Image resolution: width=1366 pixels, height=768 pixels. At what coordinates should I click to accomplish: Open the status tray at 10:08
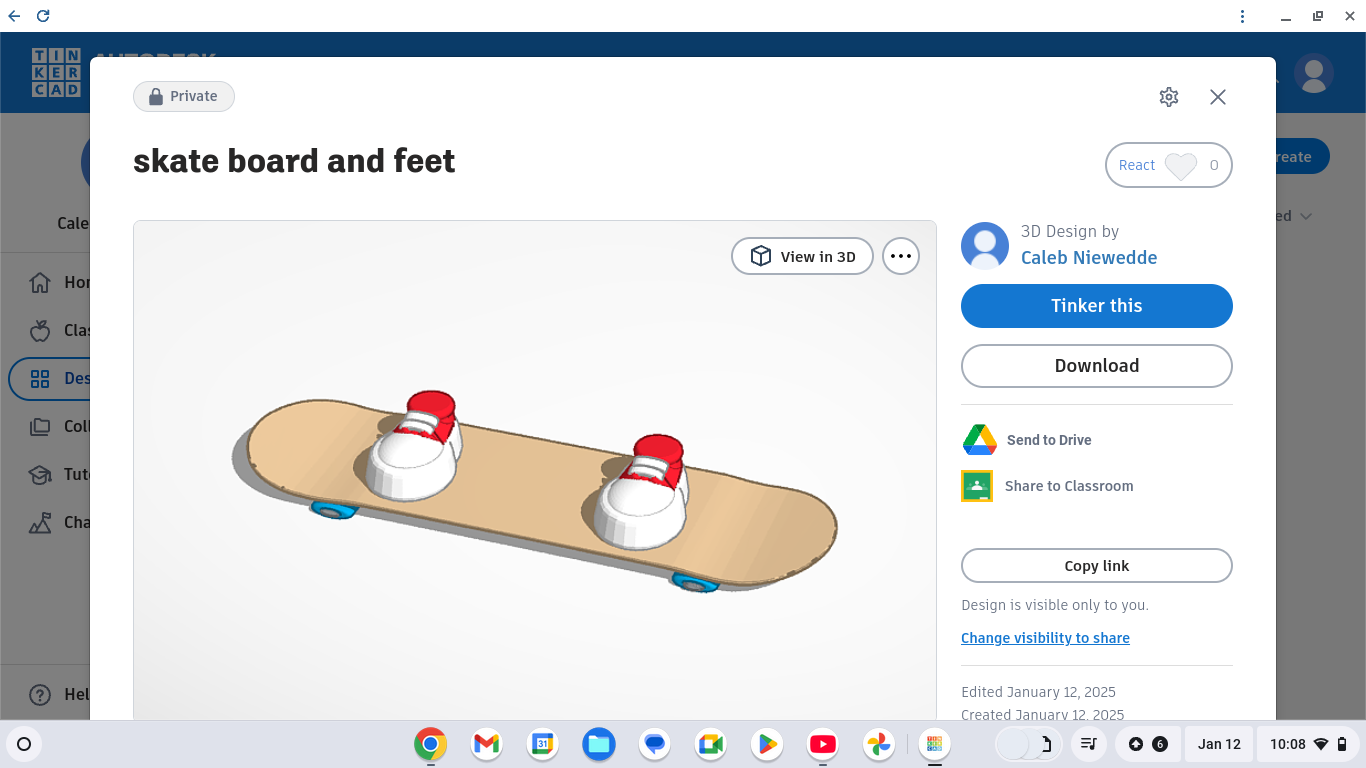coord(1309,744)
